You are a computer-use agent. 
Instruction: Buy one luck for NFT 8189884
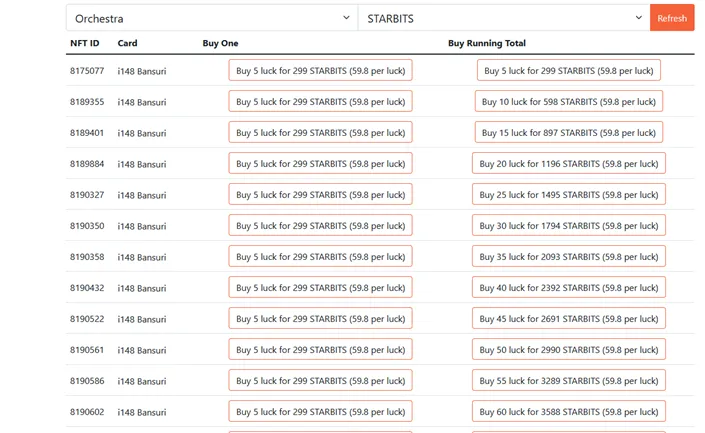click(320, 163)
